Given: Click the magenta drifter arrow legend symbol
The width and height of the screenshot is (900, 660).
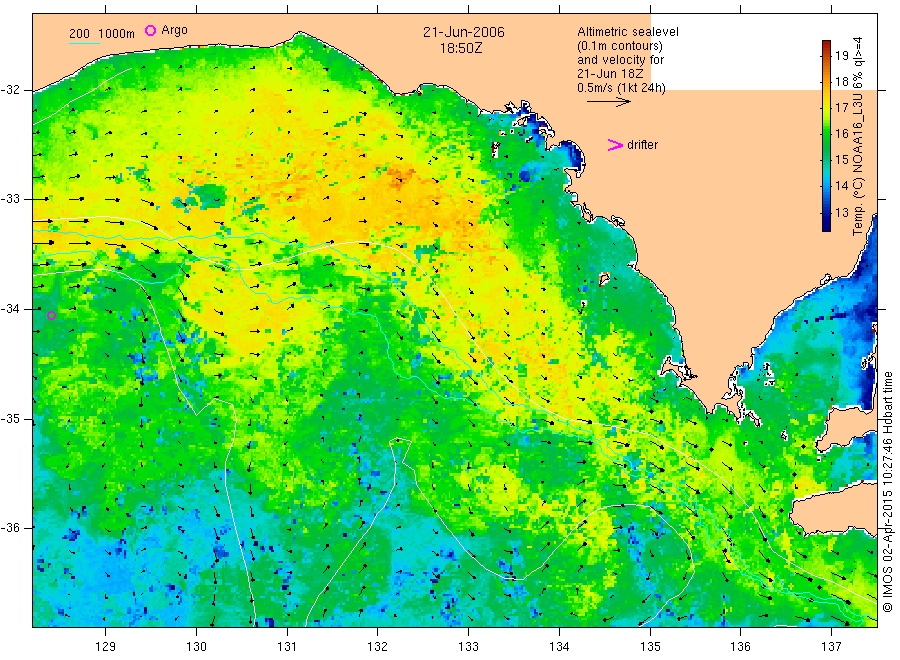Looking at the screenshot, I should click(x=615, y=145).
